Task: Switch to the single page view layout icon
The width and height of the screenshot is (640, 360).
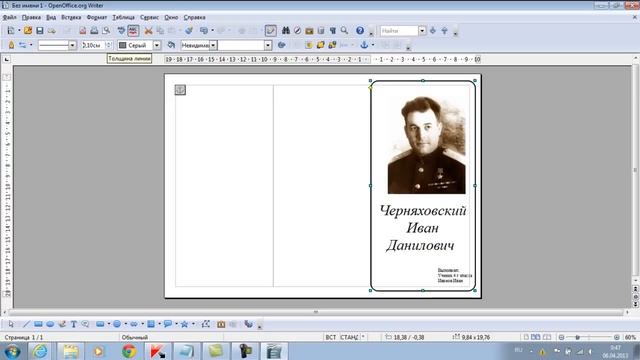Action: click(x=527, y=337)
